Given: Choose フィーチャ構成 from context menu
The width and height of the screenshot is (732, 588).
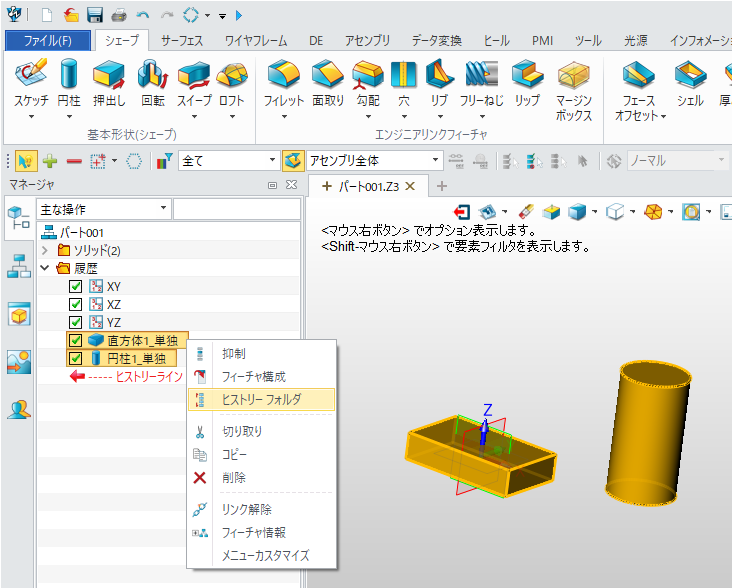Looking at the screenshot, I should pos(261,377).
